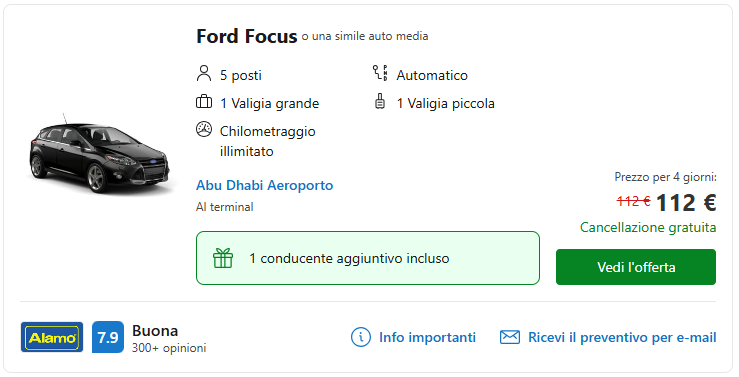
Task: Click the small suitcase icon
Action: point(380,102)
